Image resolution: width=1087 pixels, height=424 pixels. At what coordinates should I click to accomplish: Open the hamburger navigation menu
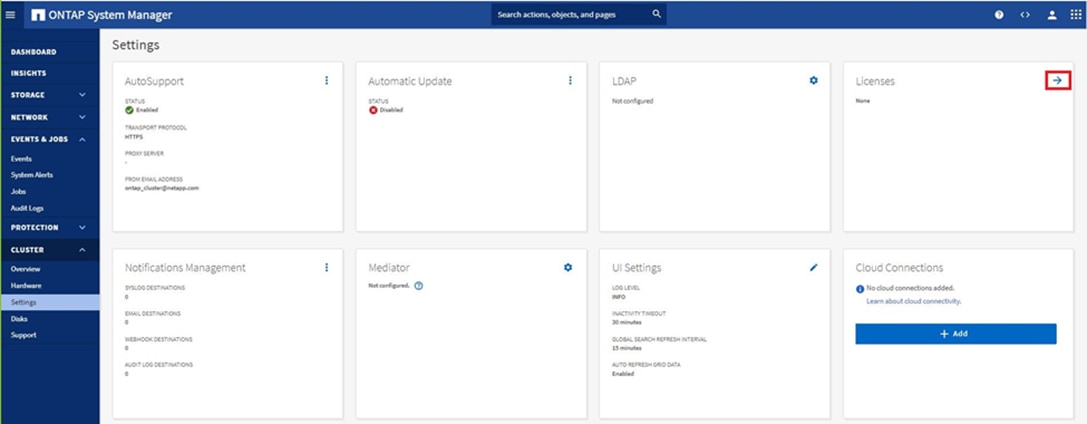(x=10, y=15)
